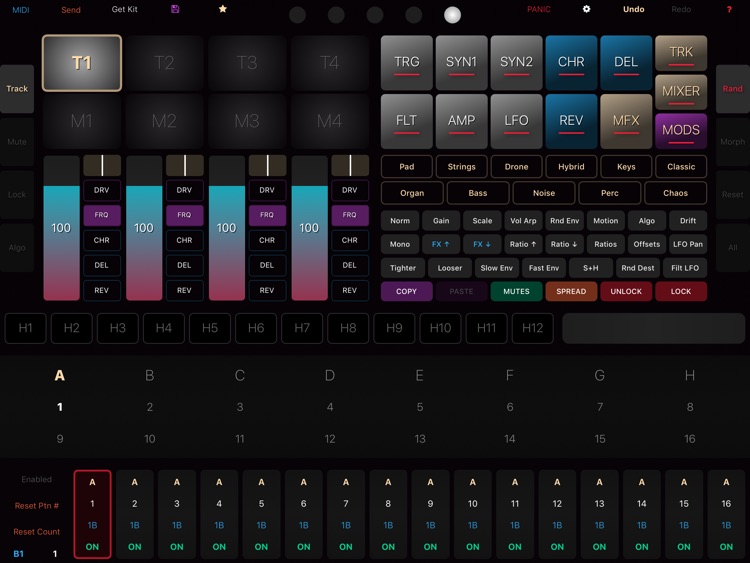Open settings via the gear icon
Viewport: 750px width, 563px height.
[x=586, y=9]
